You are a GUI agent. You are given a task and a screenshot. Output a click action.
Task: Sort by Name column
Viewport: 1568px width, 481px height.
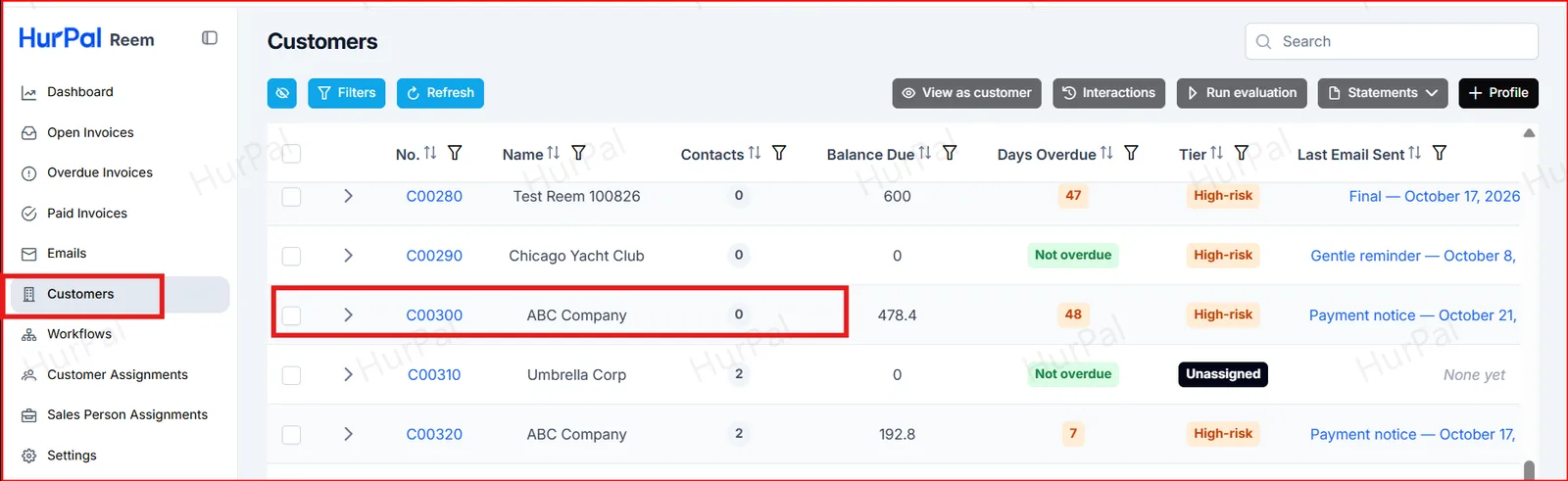tap(554, 153)
